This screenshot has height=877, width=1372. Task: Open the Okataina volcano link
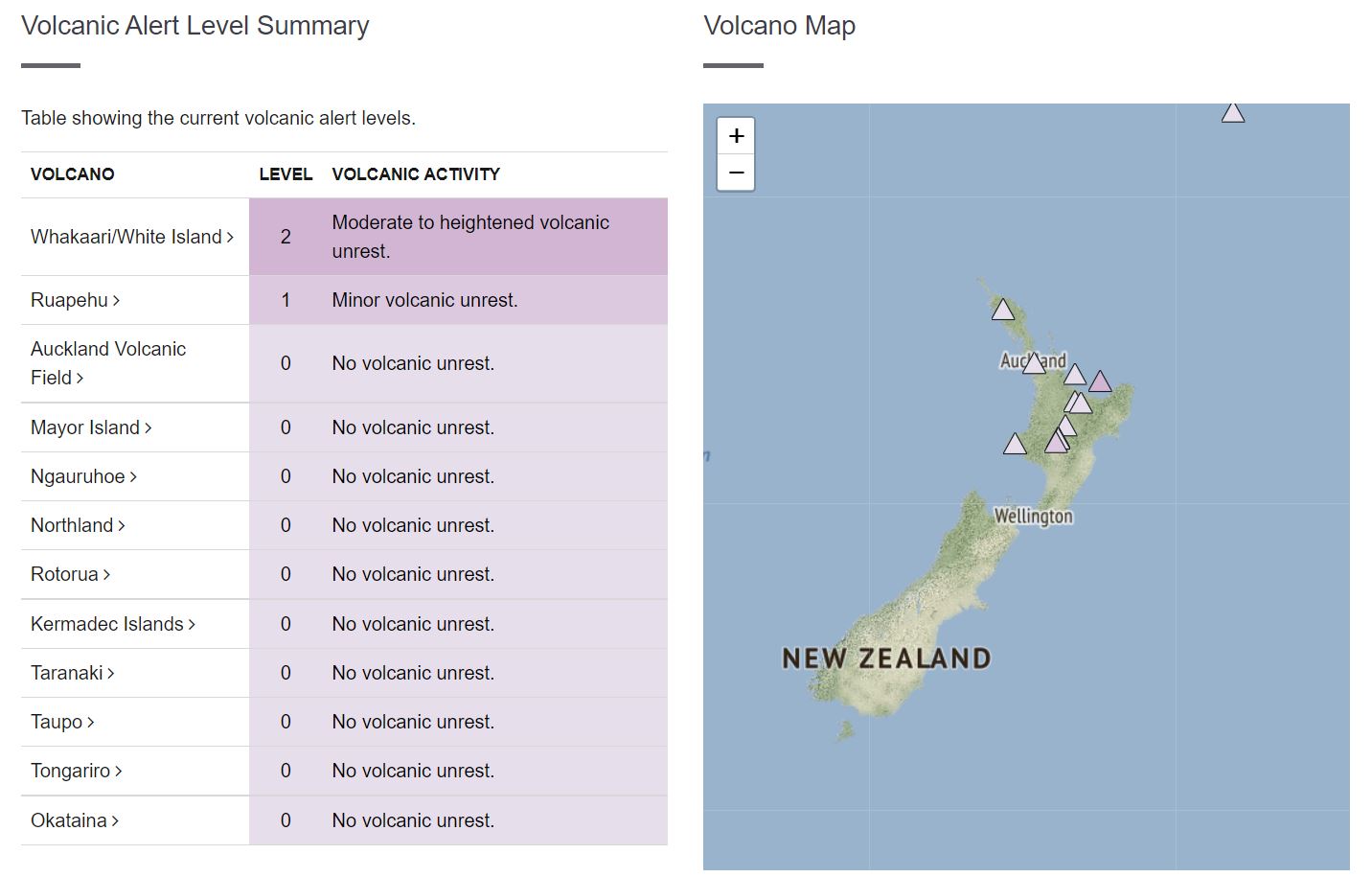(75, 820)
